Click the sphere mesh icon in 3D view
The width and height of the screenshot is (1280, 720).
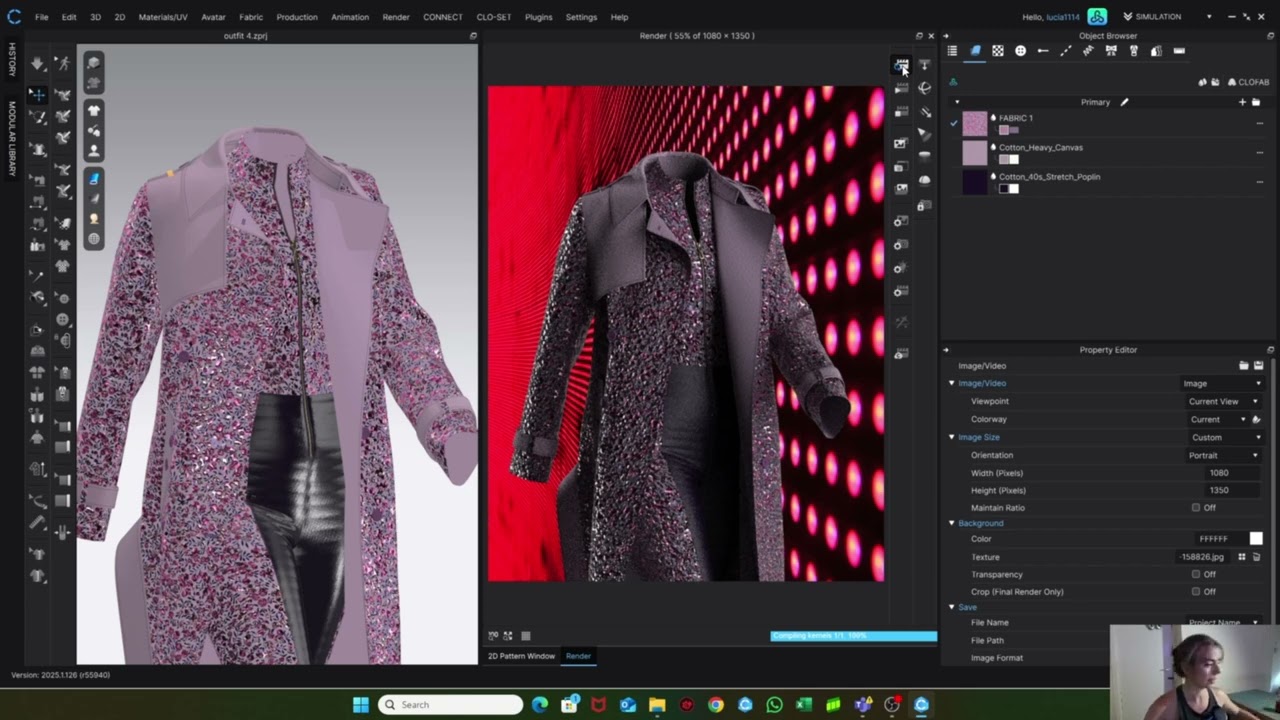[94, 239]
